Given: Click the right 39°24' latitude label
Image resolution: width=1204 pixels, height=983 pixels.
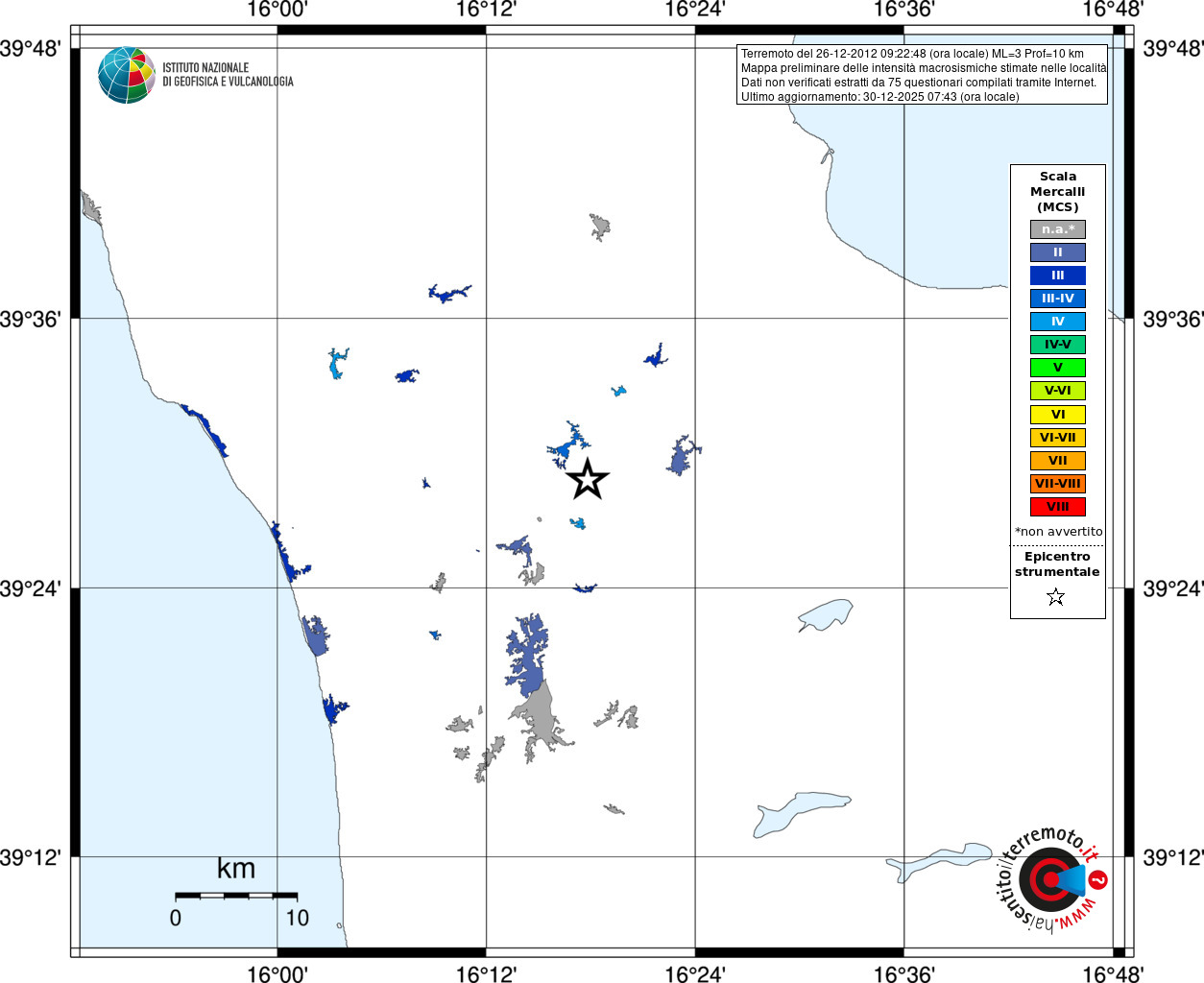Looking at the screenshot, I should click(1172, 588).
